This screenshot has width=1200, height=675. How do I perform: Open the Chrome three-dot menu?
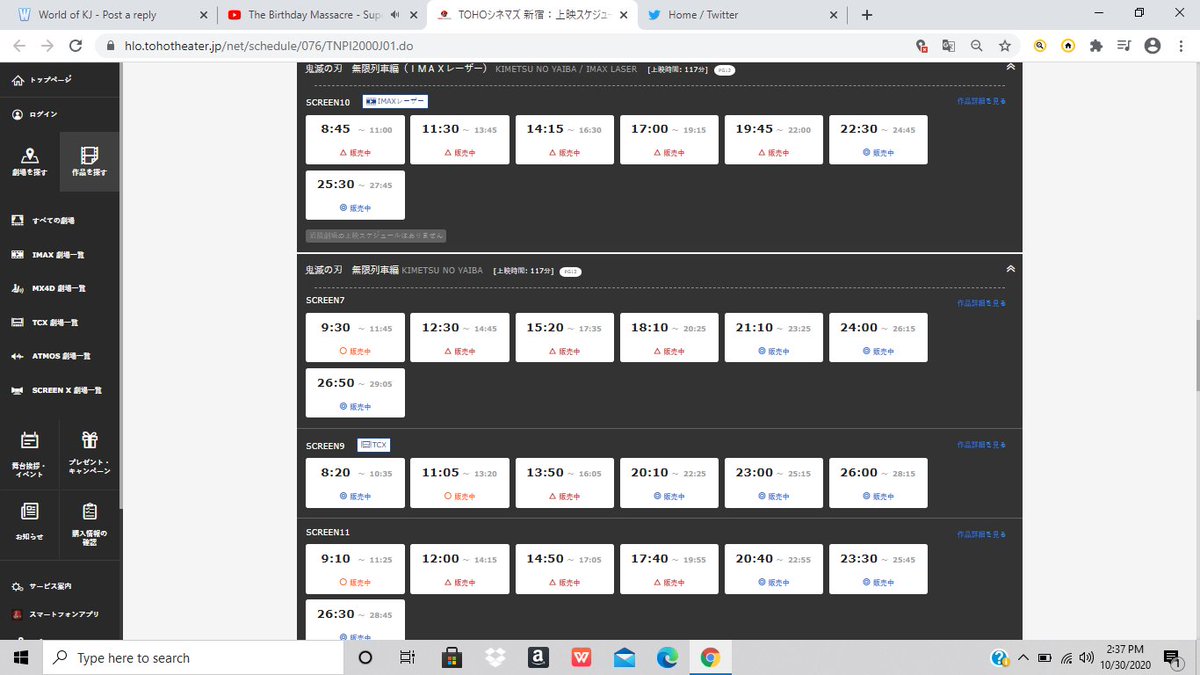point(1180,46)
